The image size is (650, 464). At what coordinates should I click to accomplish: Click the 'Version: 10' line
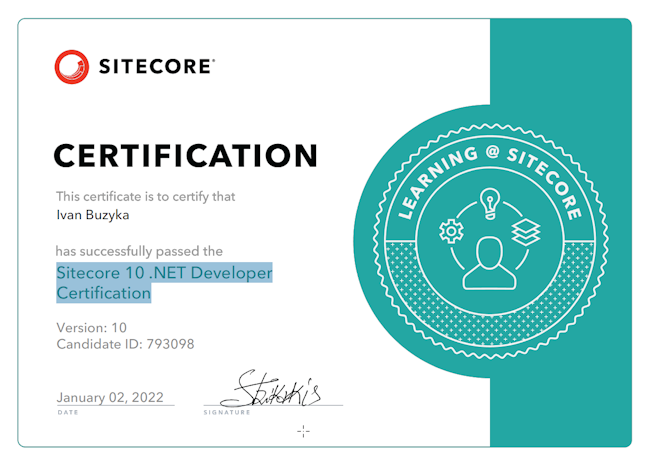point(92,328)
